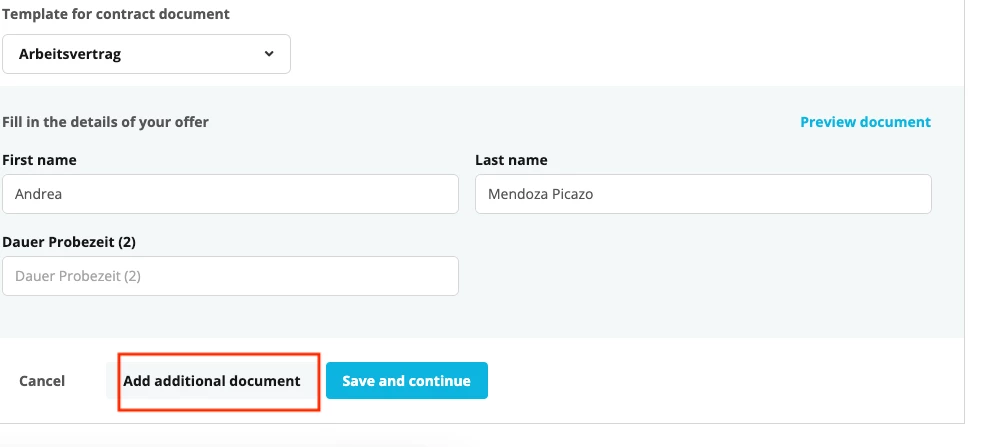Click the First name label

pyautogui.click(x=40, y=160)
